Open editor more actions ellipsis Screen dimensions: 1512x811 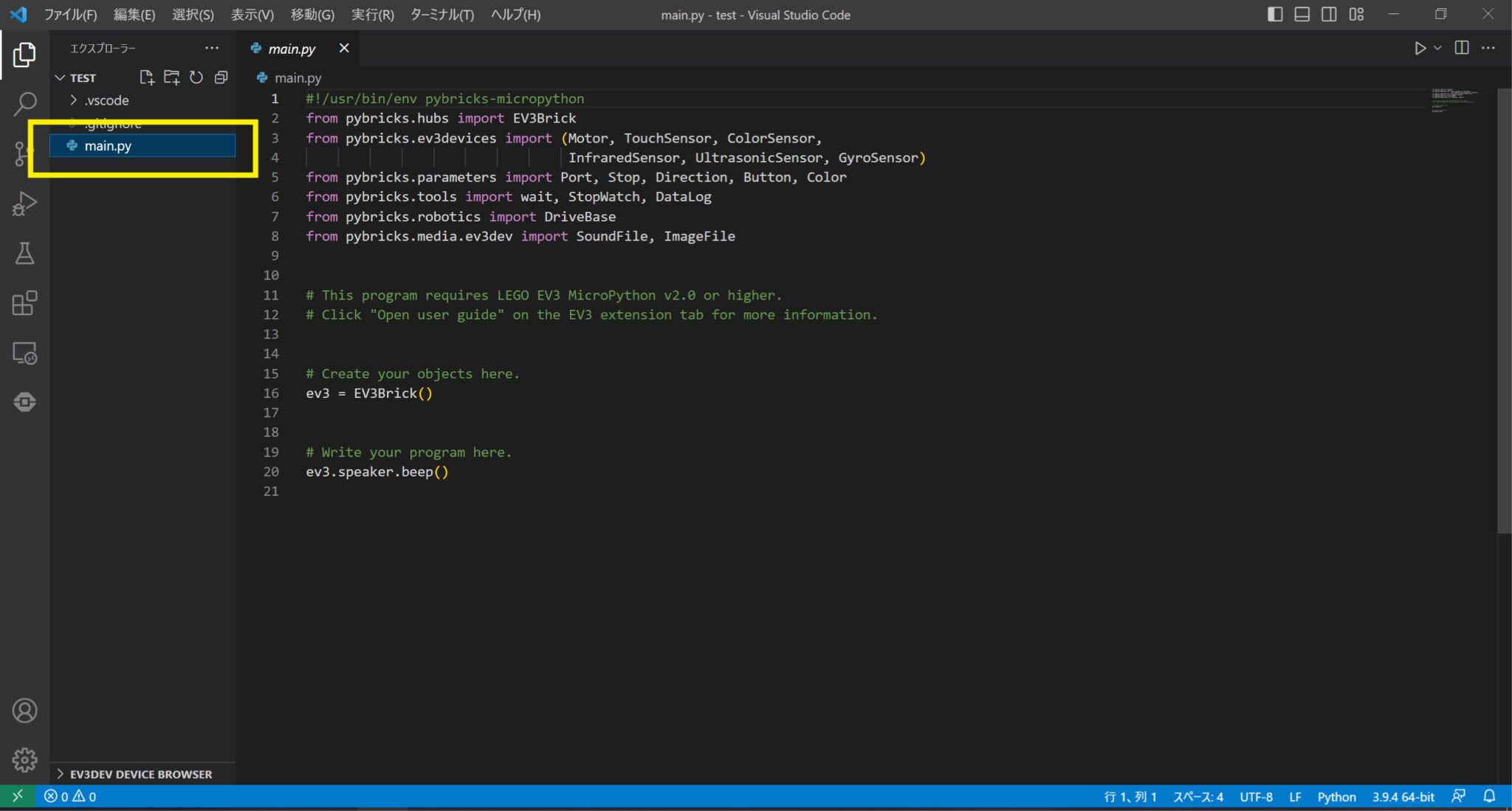(1488, 48)
